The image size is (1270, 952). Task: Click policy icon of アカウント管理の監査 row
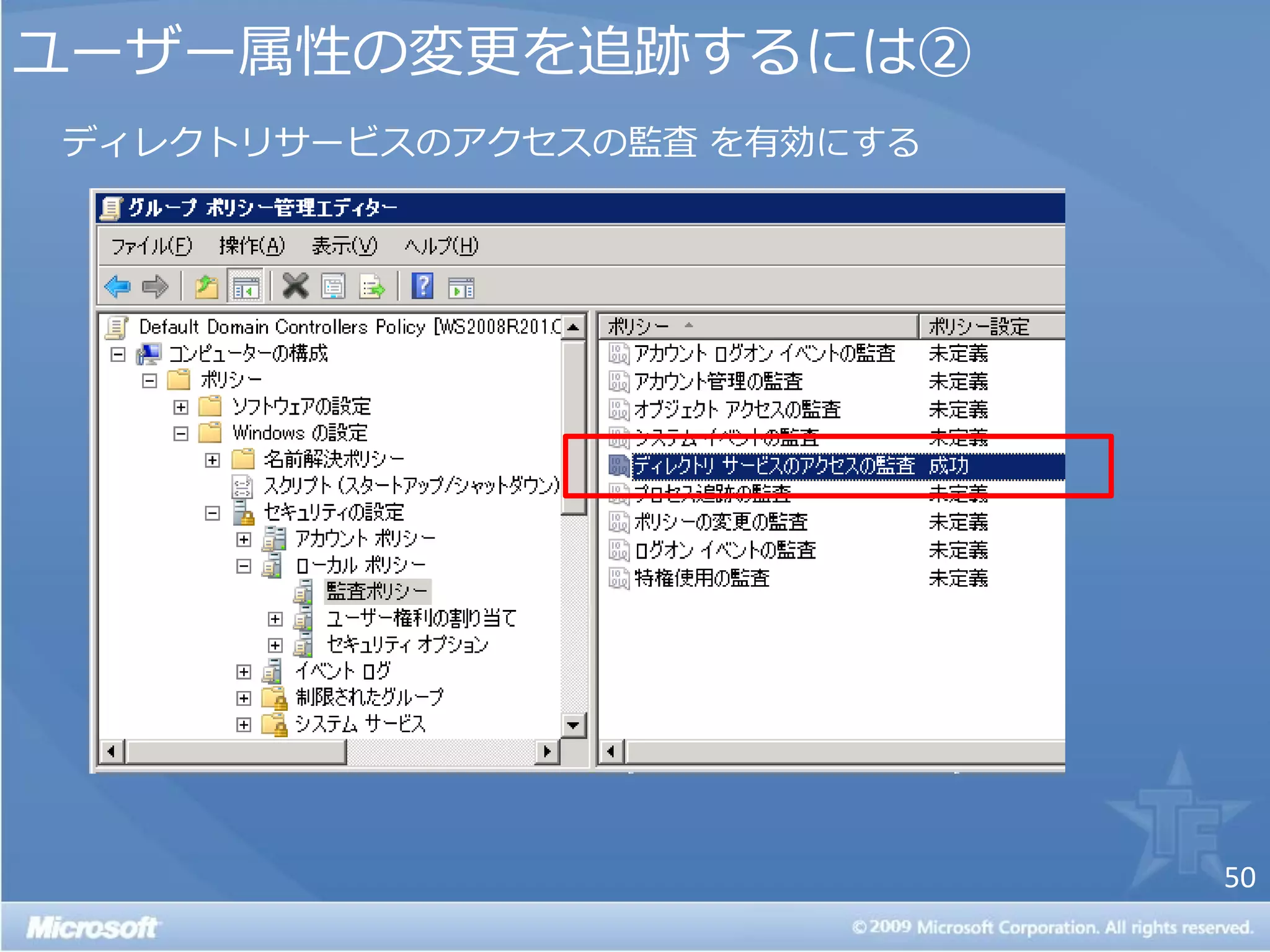click(x=618, y=382)
